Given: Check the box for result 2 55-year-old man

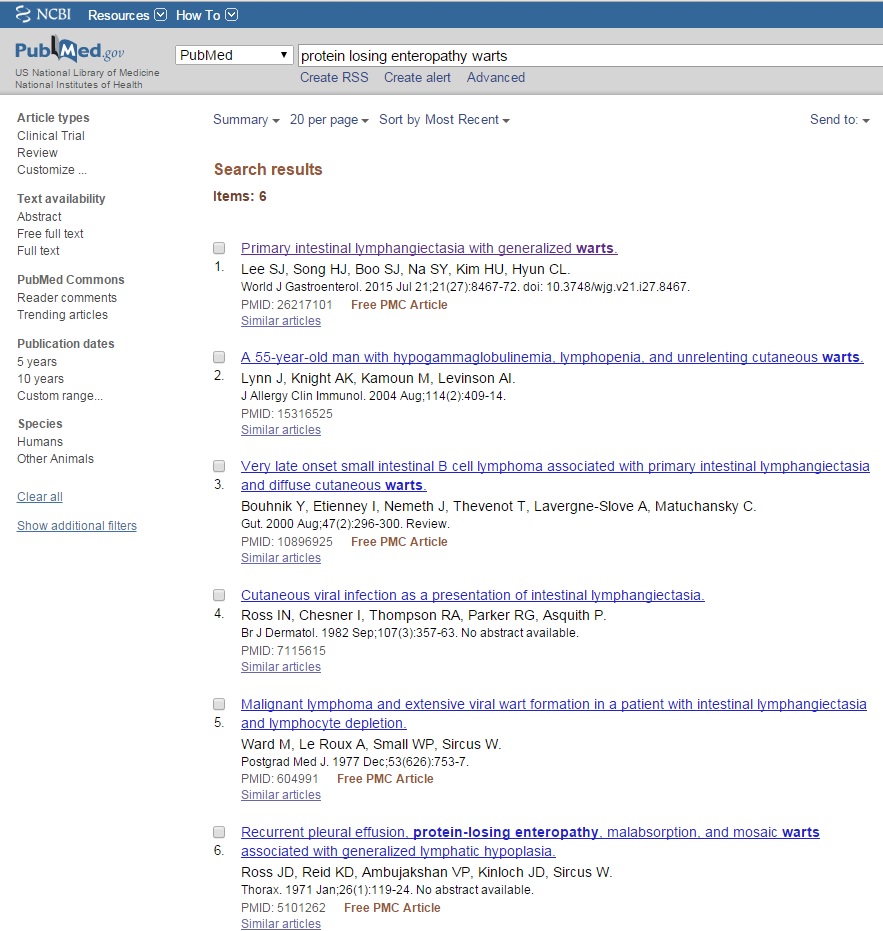Looking at the screenshot, I should (219, 357).
